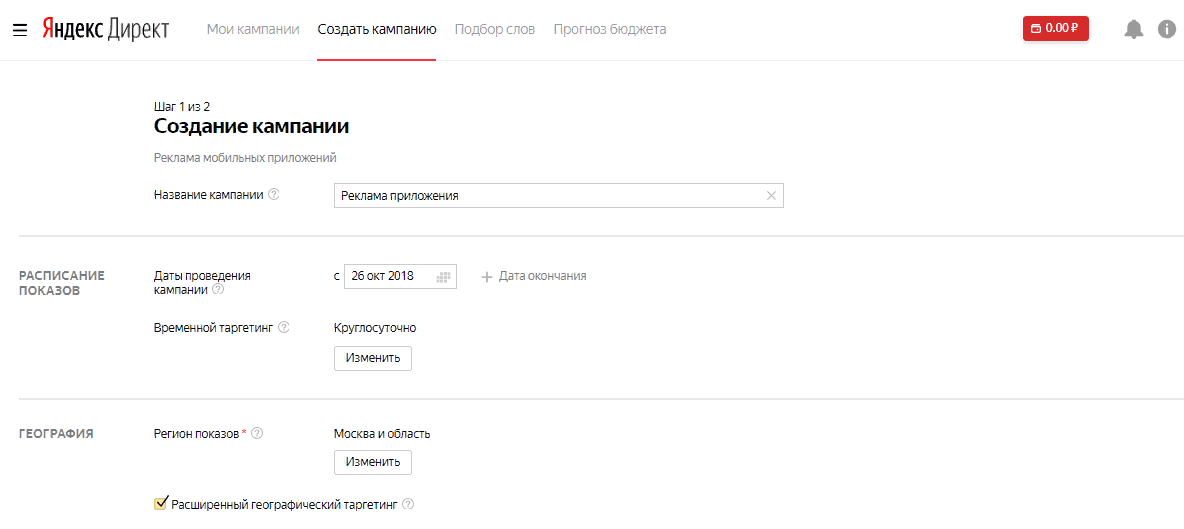The width and height of the screenshot is (1184, 529).
Task: Clear the campaign name with X icon
Action: click(771, 195)
